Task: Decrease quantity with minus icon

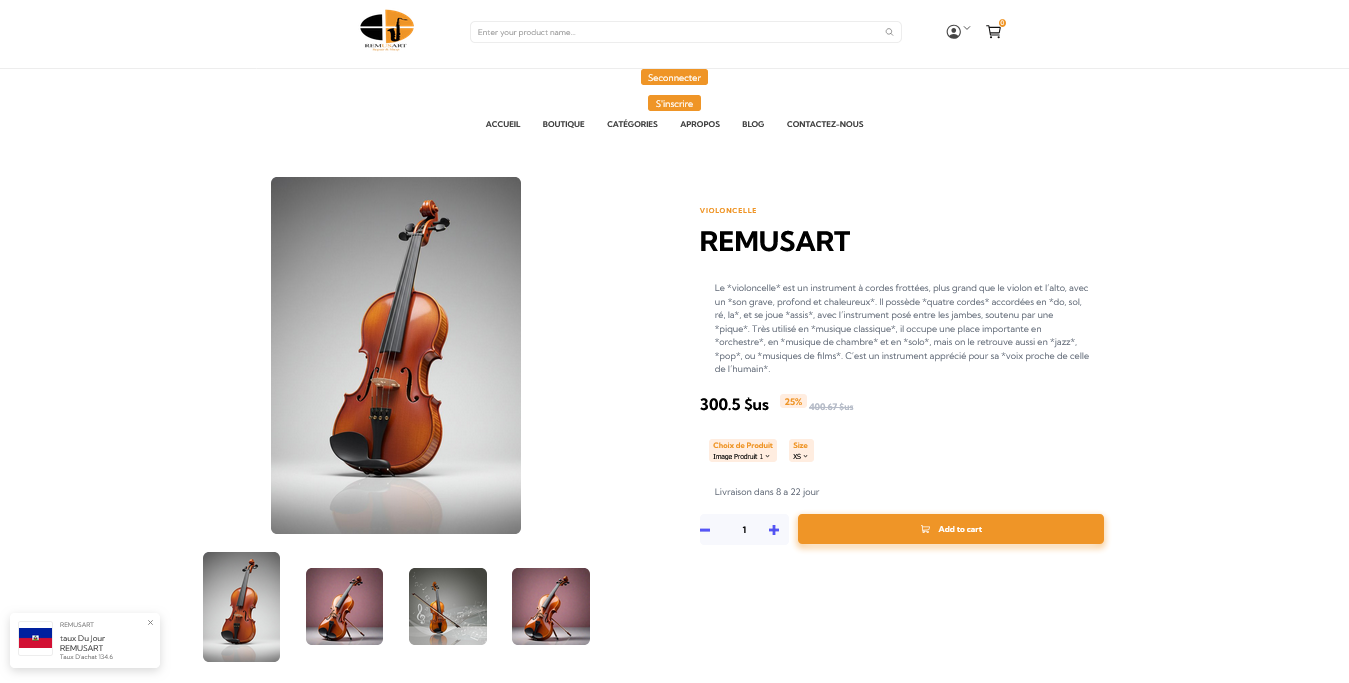Action: (705, 530)
